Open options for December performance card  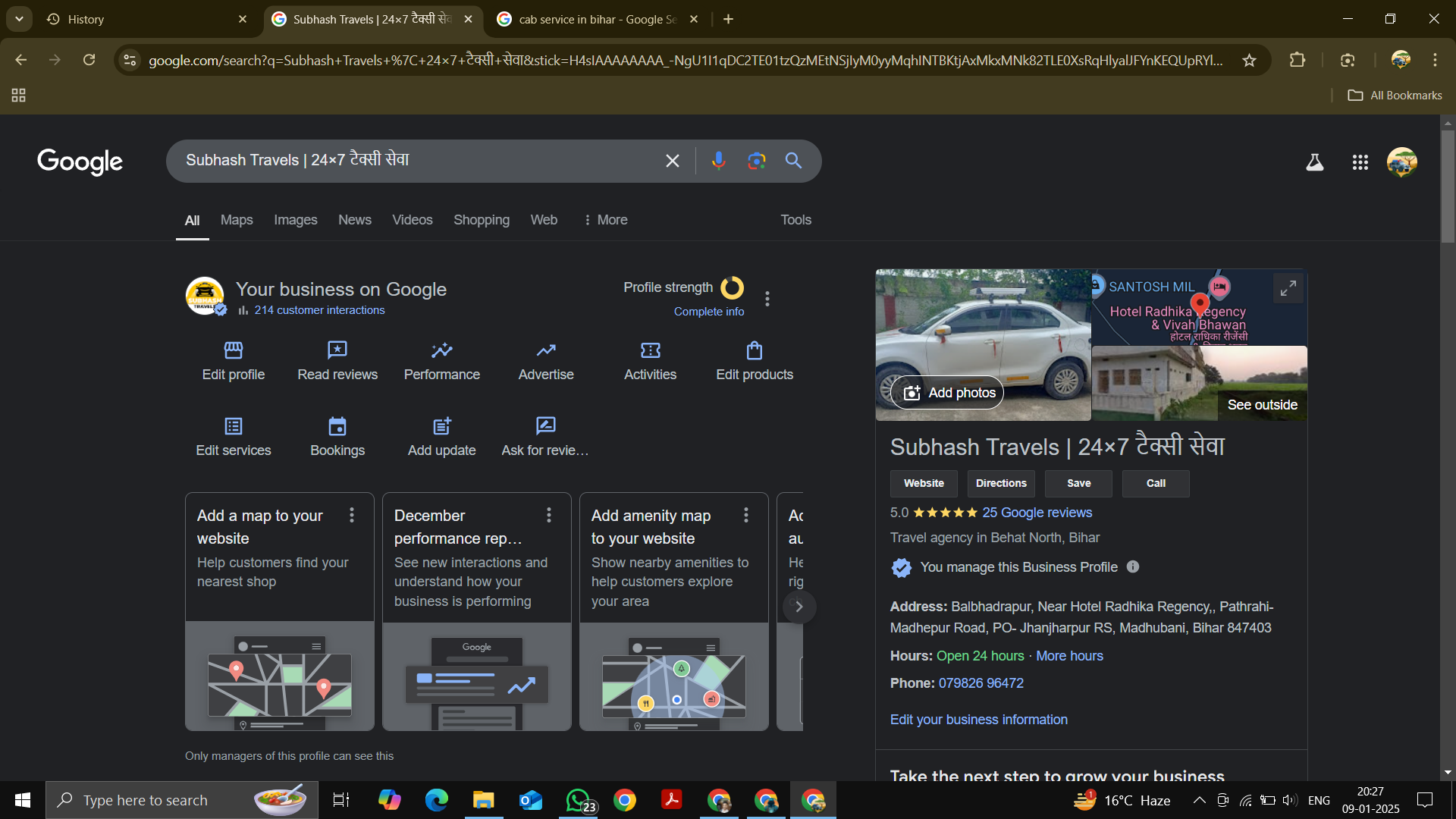tap(549, 516)
